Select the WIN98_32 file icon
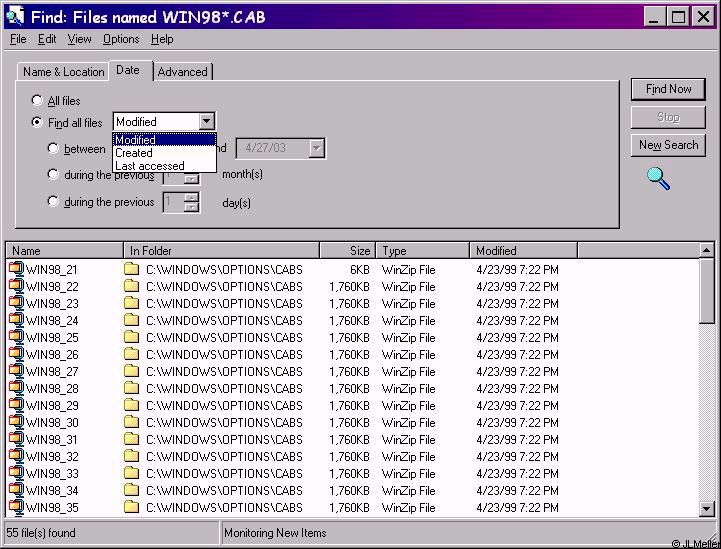 click(x=16, y=456)
